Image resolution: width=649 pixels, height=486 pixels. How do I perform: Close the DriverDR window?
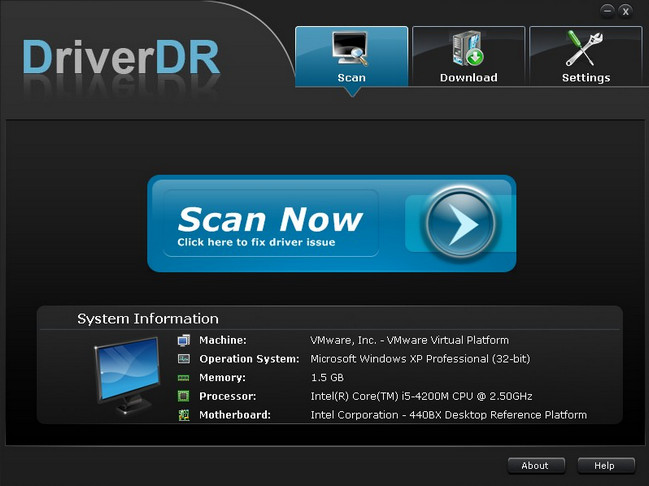[x=626, y=10]
